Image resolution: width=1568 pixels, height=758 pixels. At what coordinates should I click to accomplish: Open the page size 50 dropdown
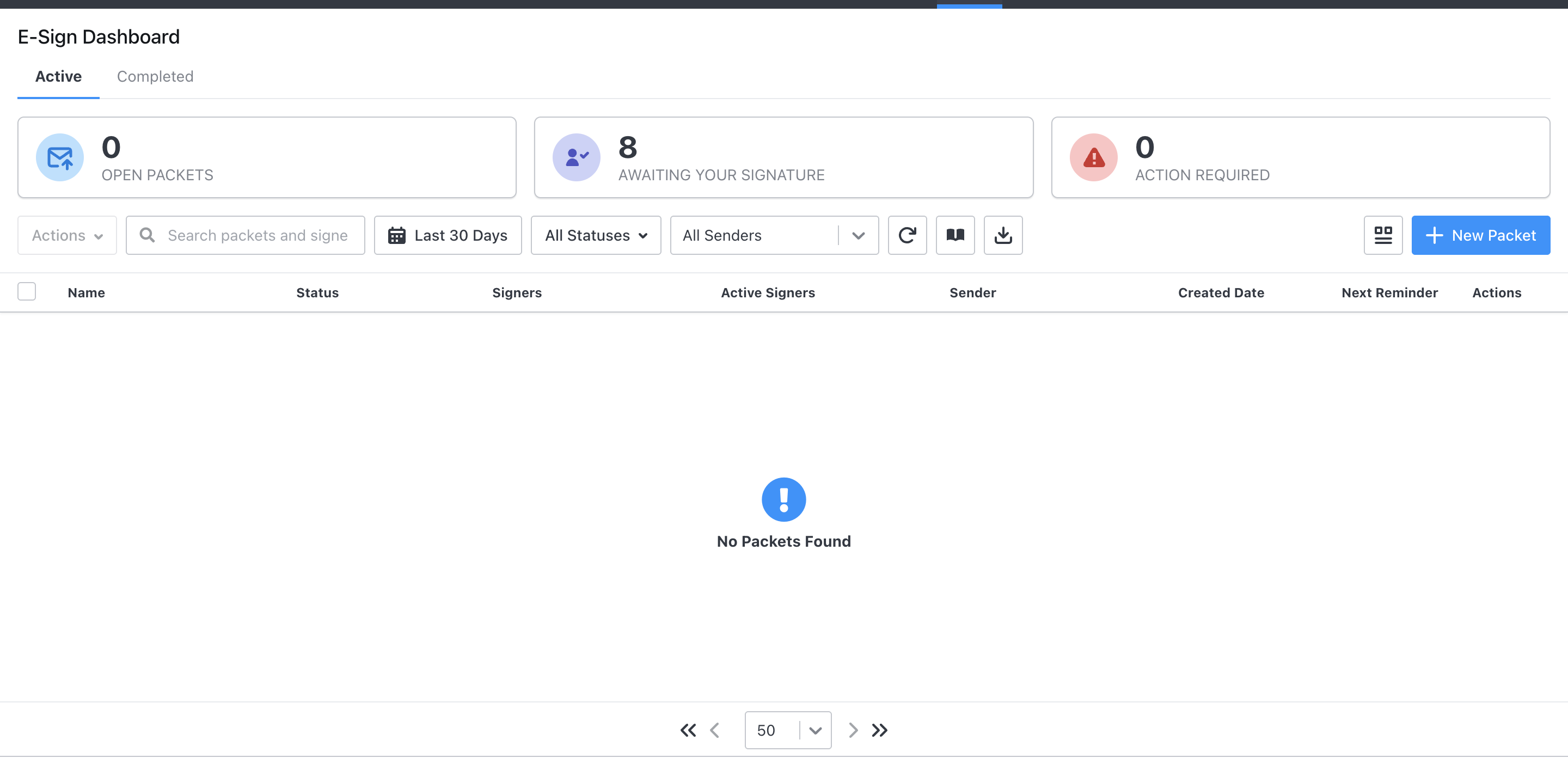click(788, 730)
